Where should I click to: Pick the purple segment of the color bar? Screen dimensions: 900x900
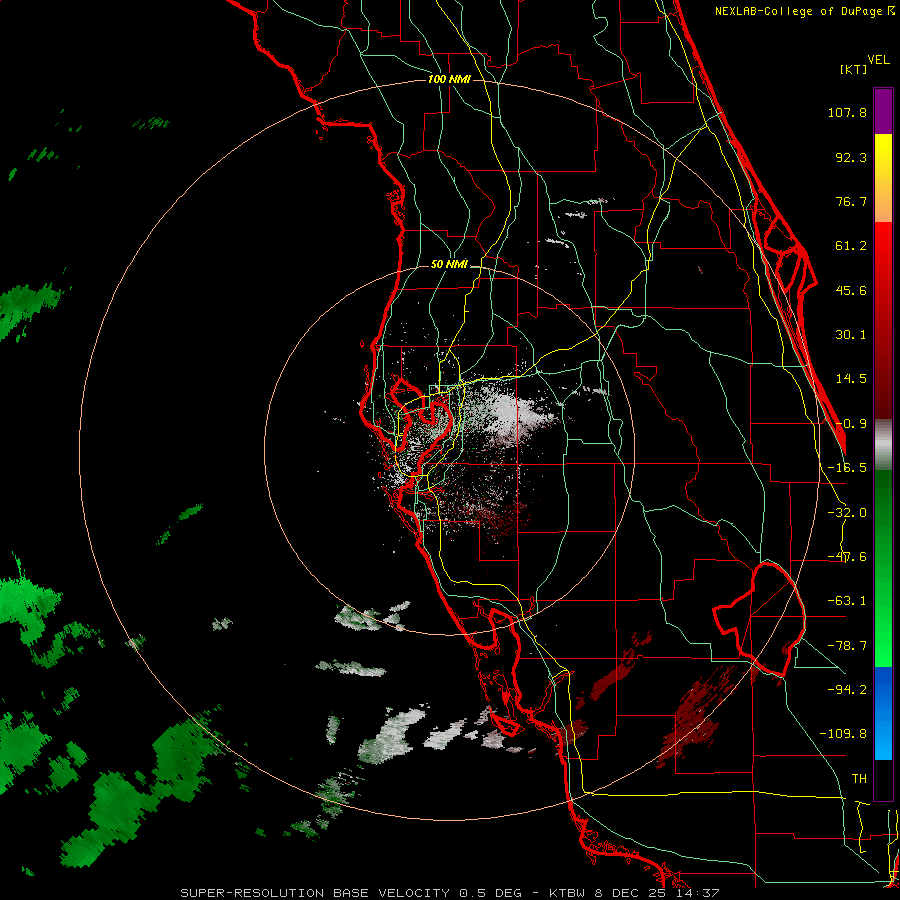click(883, 111)
